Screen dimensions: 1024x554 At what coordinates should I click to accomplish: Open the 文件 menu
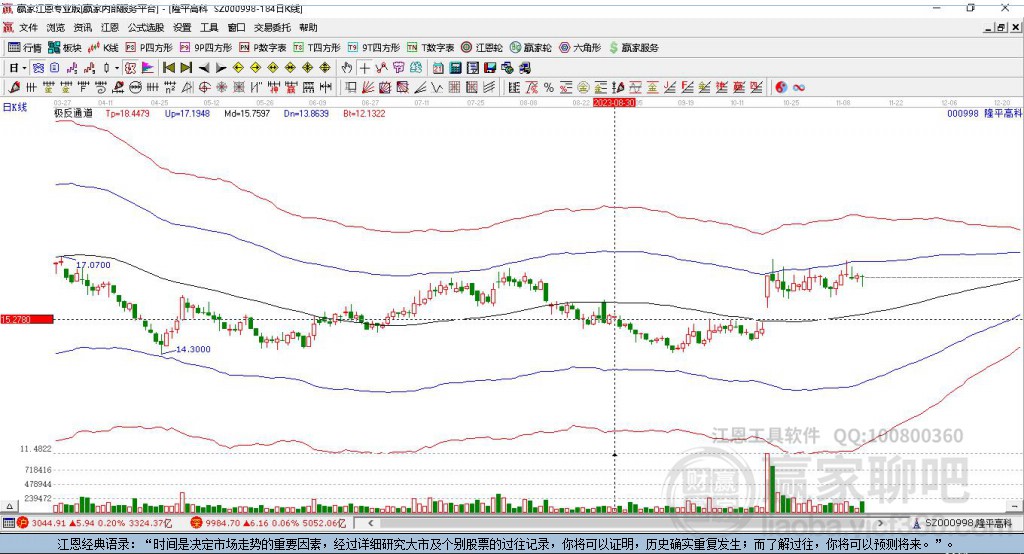pos(29,27)
